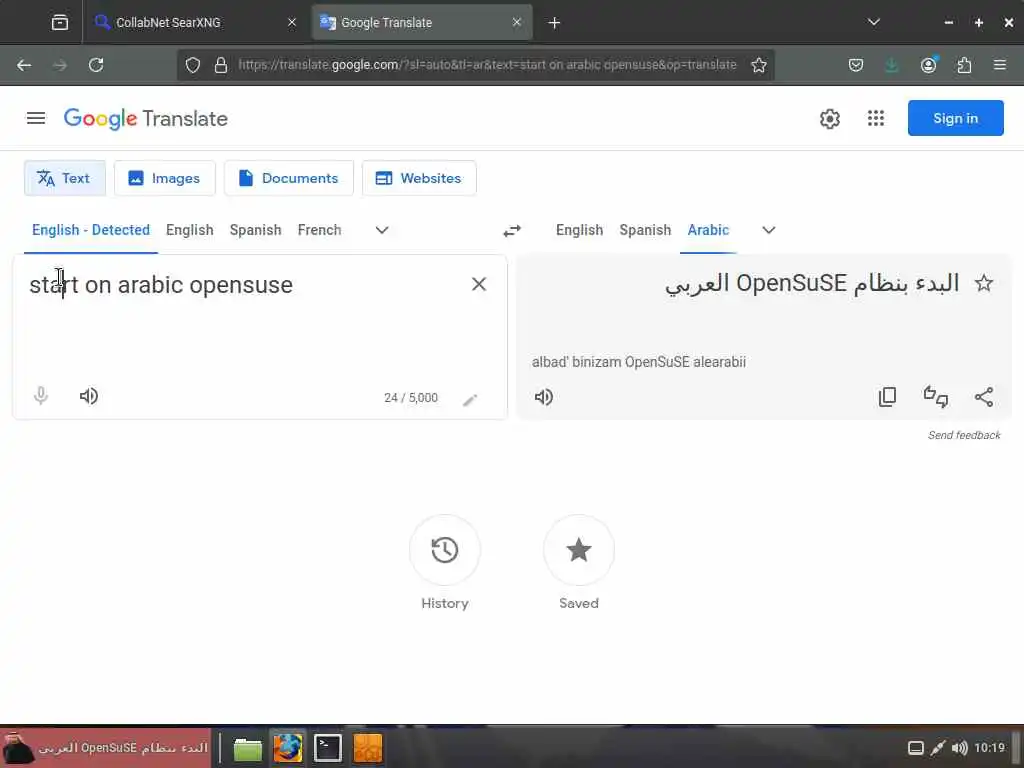Copy the translation to clipboard
This screenshot has width=1024, height=768.
(888, 397)
